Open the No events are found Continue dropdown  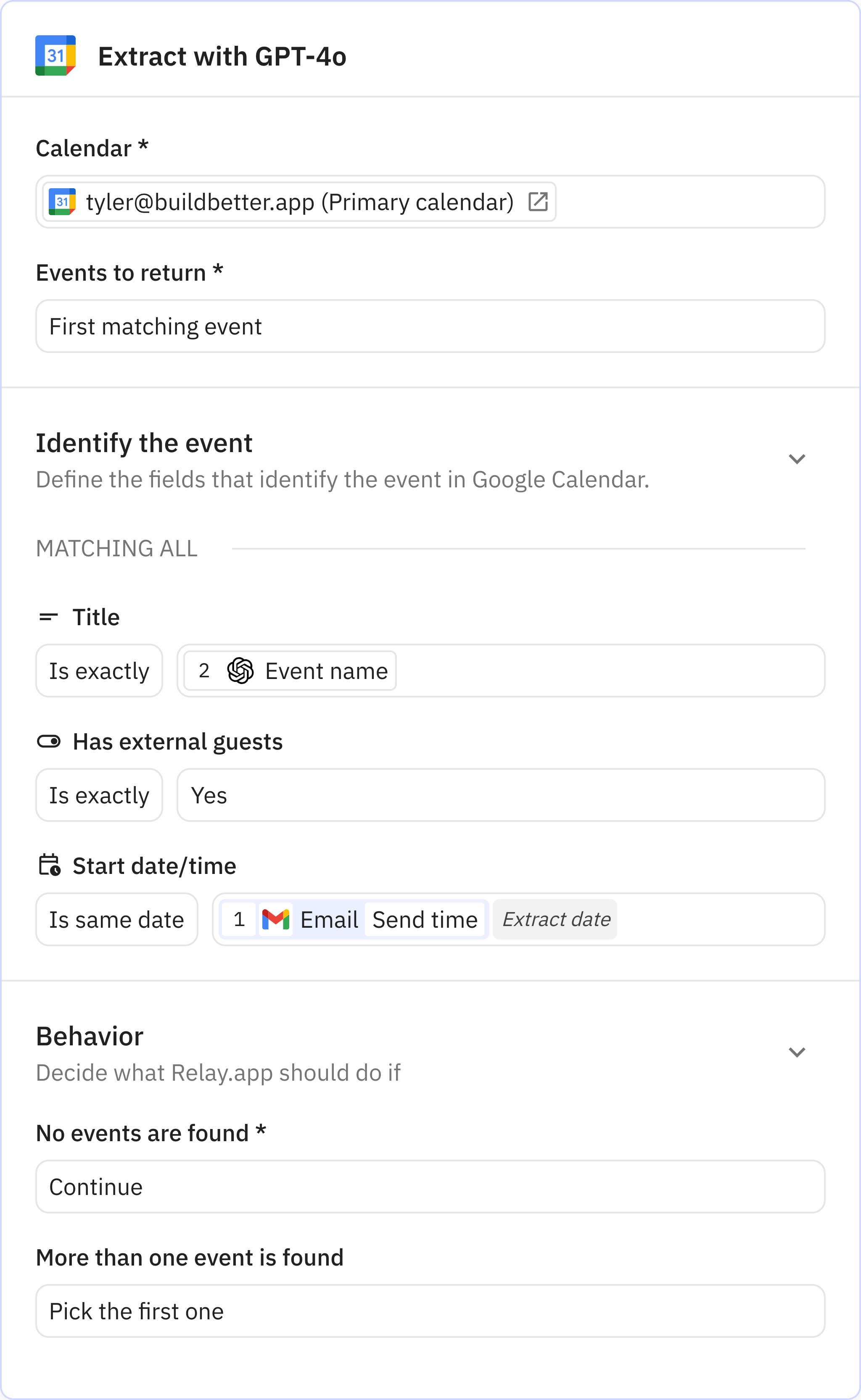point(430,1186)
